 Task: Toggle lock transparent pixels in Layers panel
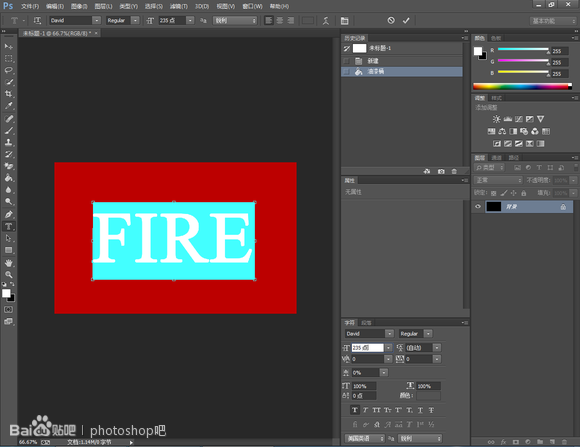click(493, 193)
